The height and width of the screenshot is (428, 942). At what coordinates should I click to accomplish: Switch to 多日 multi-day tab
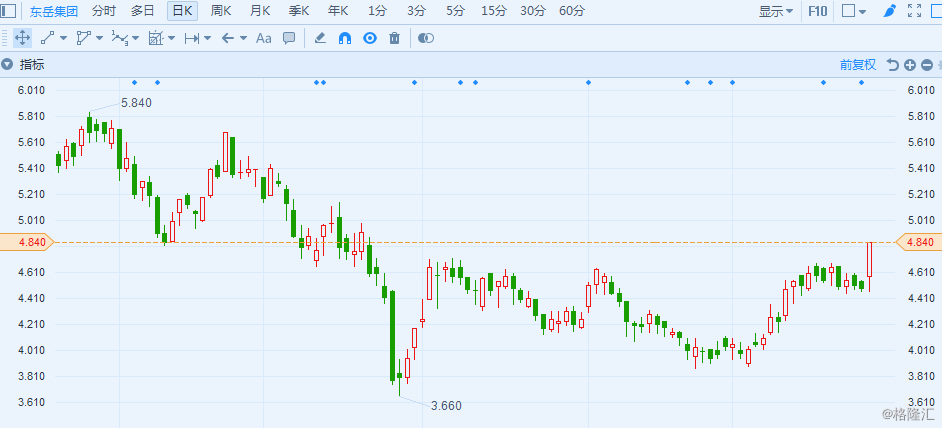coord(142,10)
